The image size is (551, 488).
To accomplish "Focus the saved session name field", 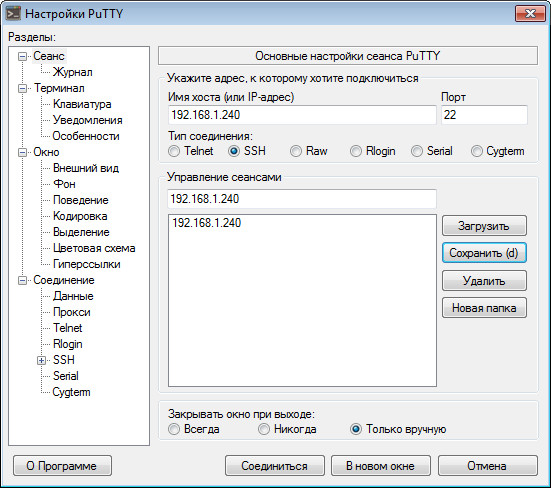I will pyautogui.click(x=302, y=199).
